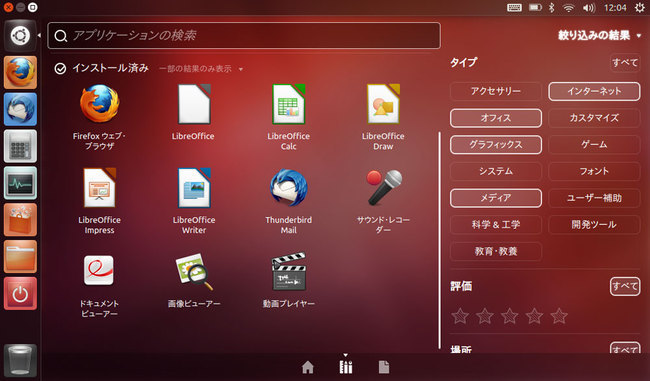Click すべて button for タイプ section
650x381 pixels.
click(625, 63)
